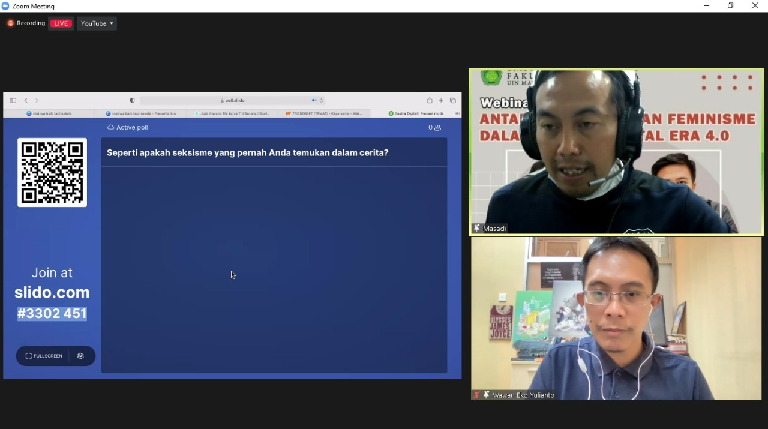The width and height of the screenshot is (768, 429).
Task: Click the browser address bar
Action: coord(232,100)
